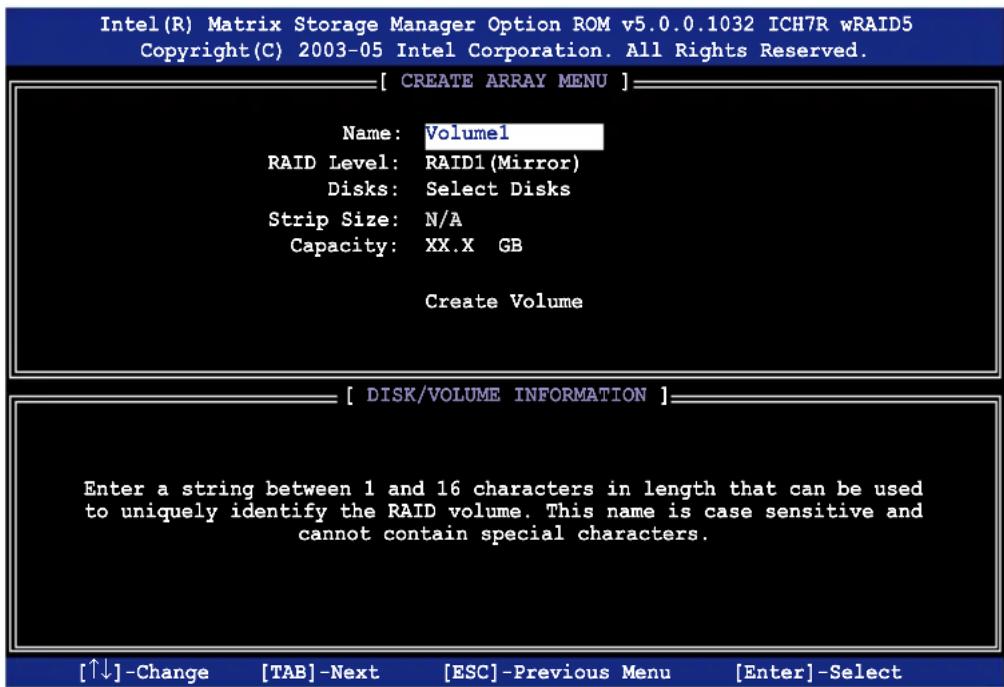
Task: Click the Strip Size N/A value
Action: (444, 220)
